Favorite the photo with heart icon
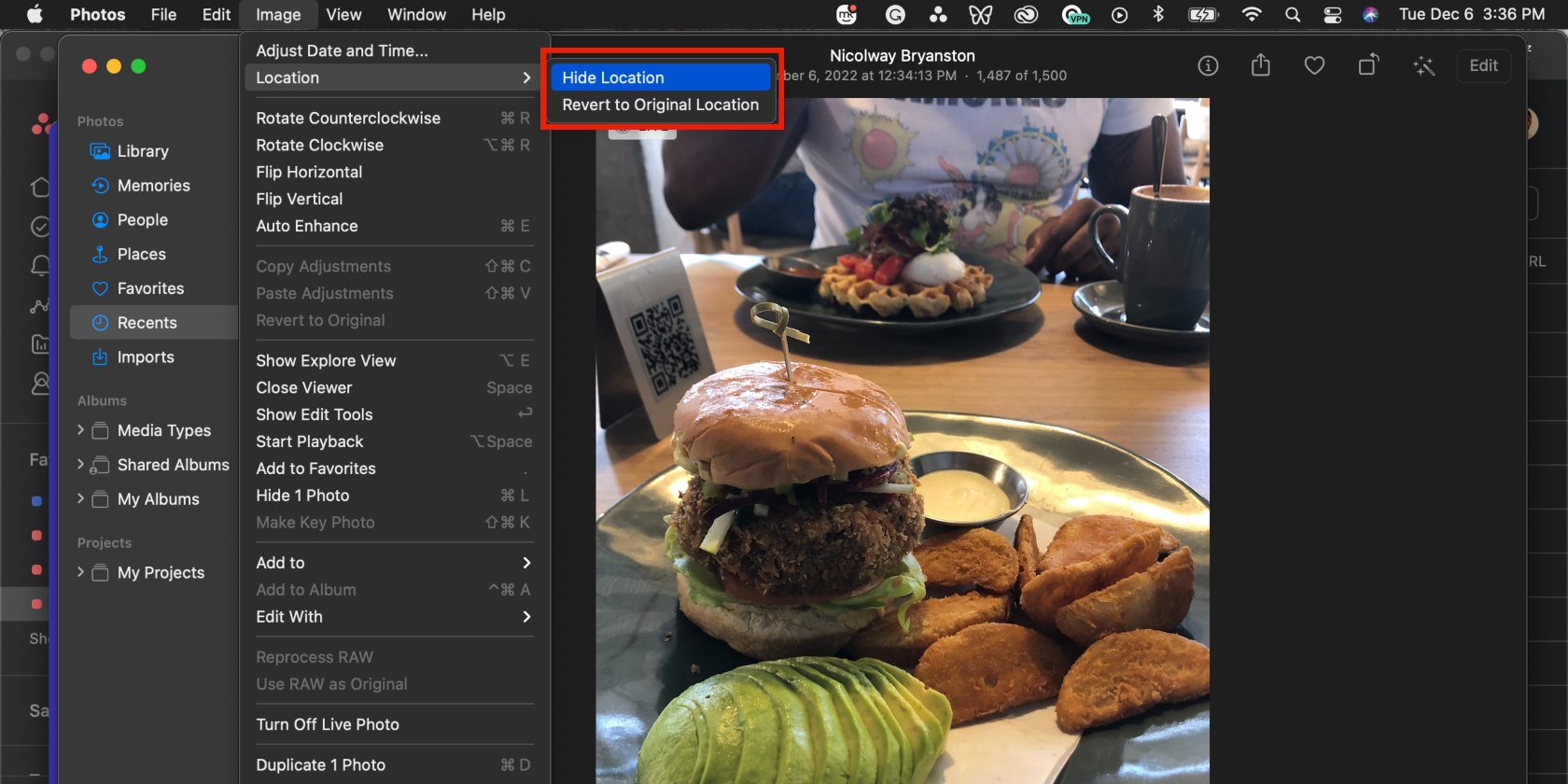1568x784 pixels. (x=1314, y=65)
